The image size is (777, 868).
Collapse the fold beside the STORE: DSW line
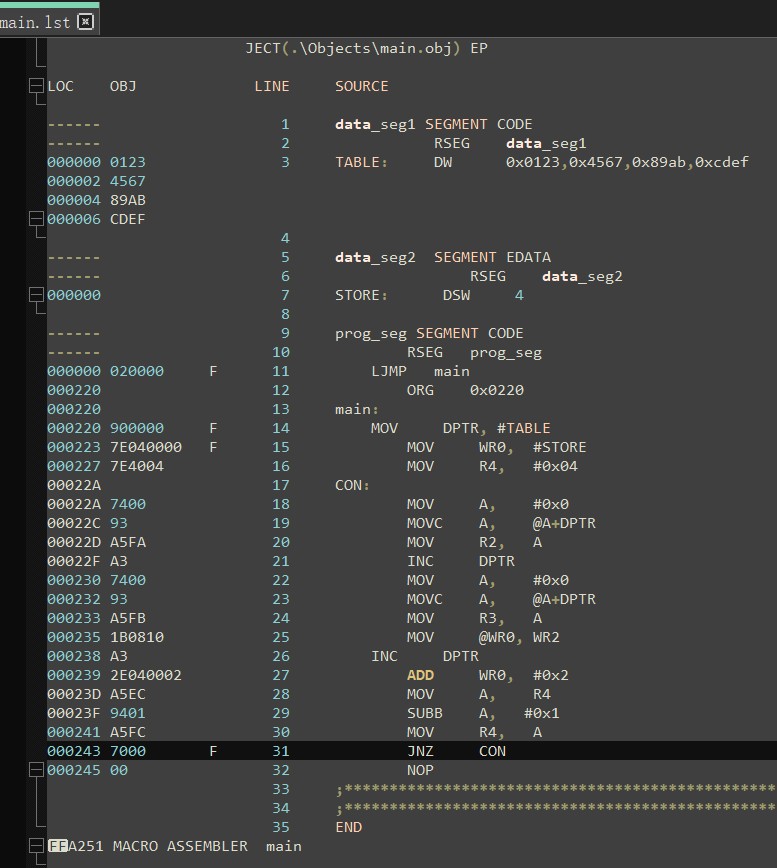click(x=36, y=294)
